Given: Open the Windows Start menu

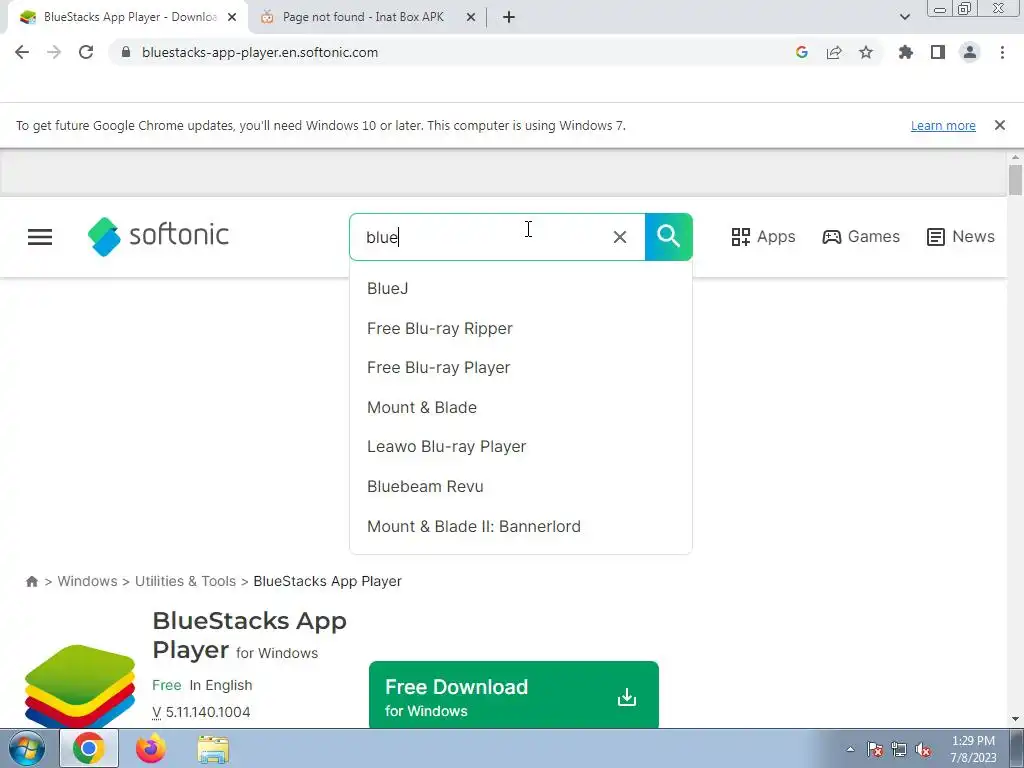Looking at the screenshot, I should tap(26, 748).
